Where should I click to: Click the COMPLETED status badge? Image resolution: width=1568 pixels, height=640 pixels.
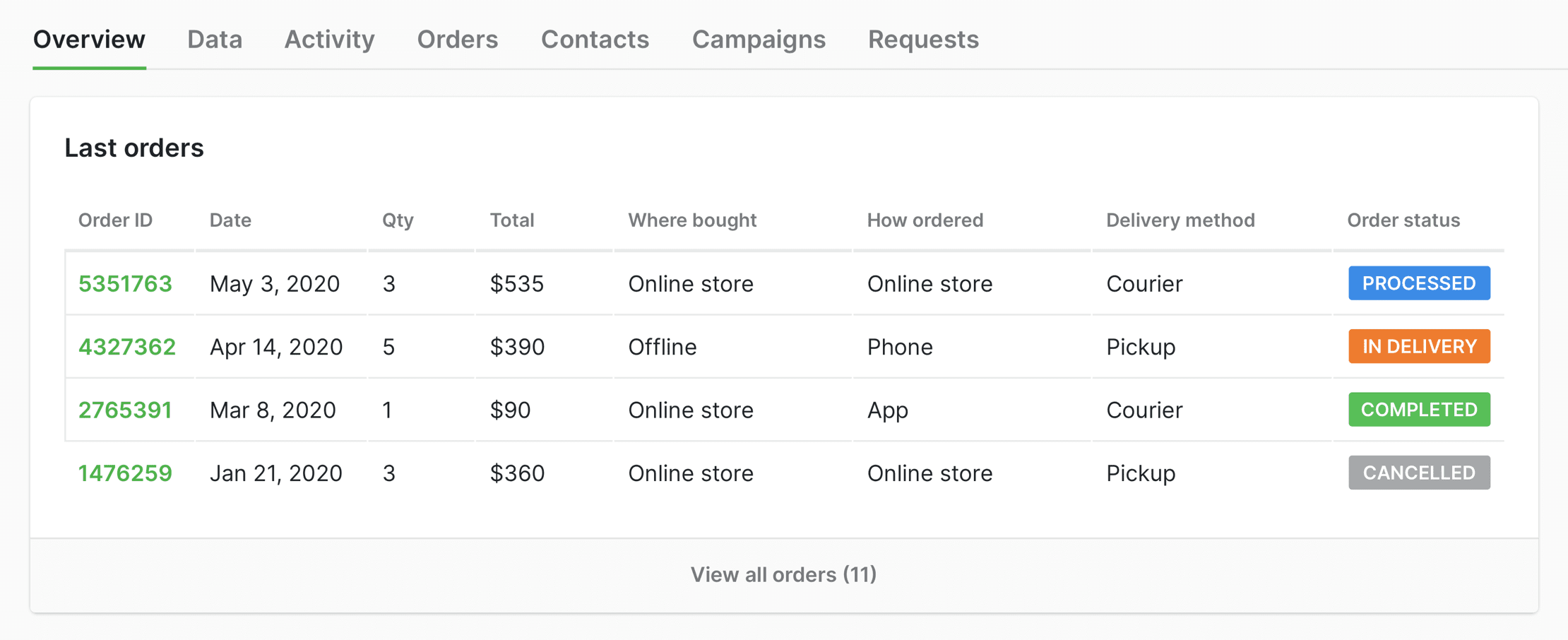1419,410
